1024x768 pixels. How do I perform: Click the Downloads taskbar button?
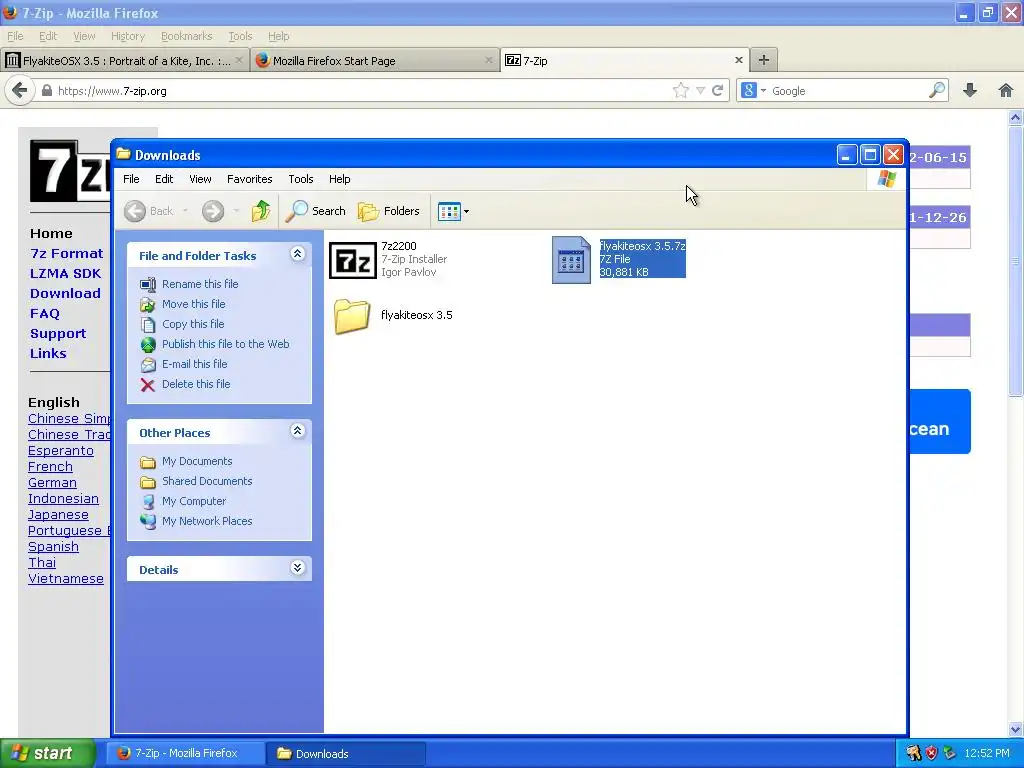(346, 753)
